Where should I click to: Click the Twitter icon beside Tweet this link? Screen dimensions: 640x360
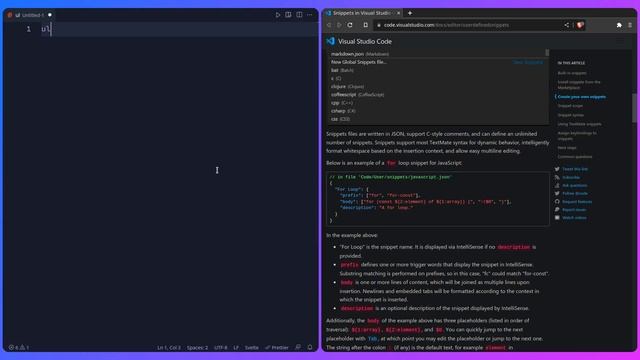(557, 169)
